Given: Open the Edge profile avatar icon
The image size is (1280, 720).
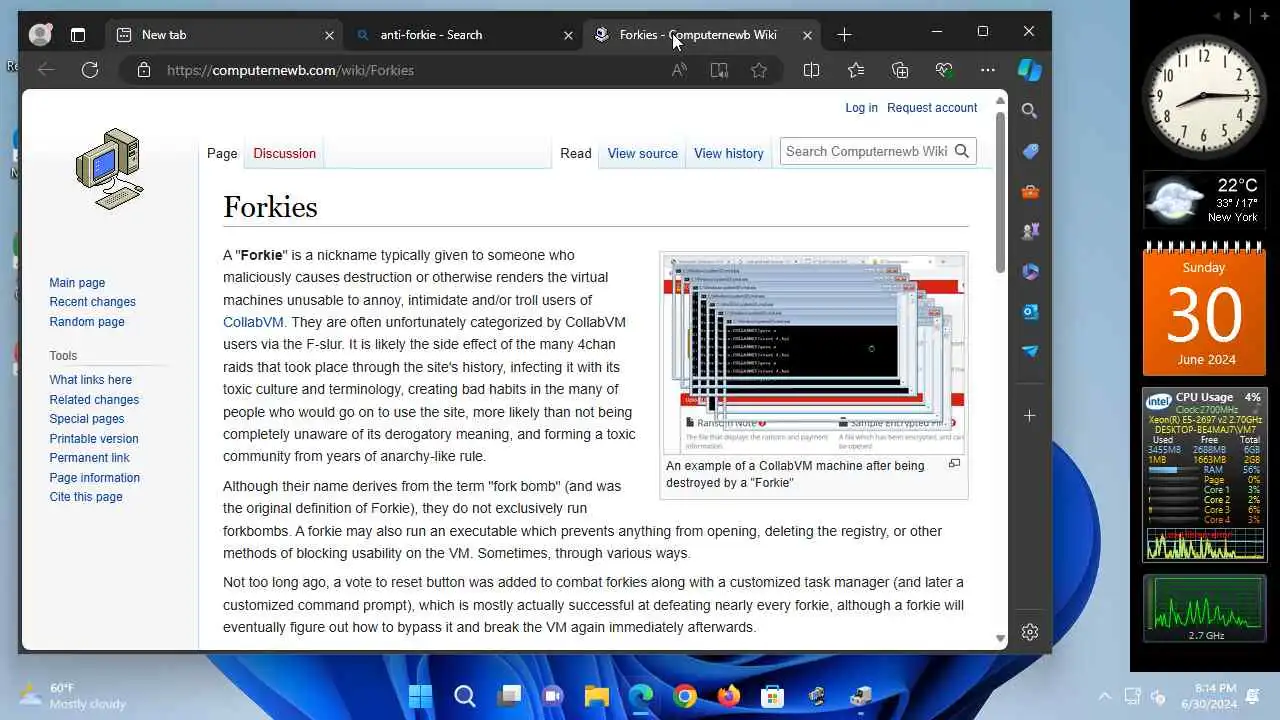Looking at the screenshot, I should [40, 35].
